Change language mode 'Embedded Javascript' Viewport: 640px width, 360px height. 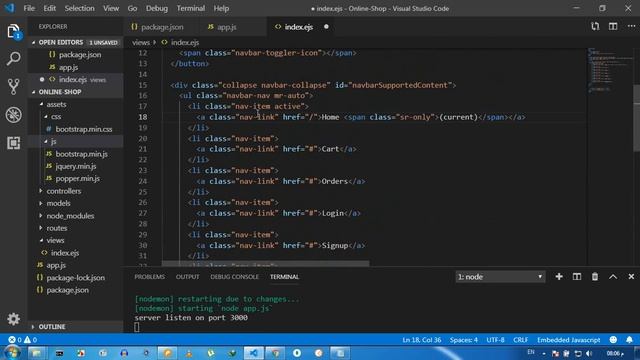(x=568, y=340)
